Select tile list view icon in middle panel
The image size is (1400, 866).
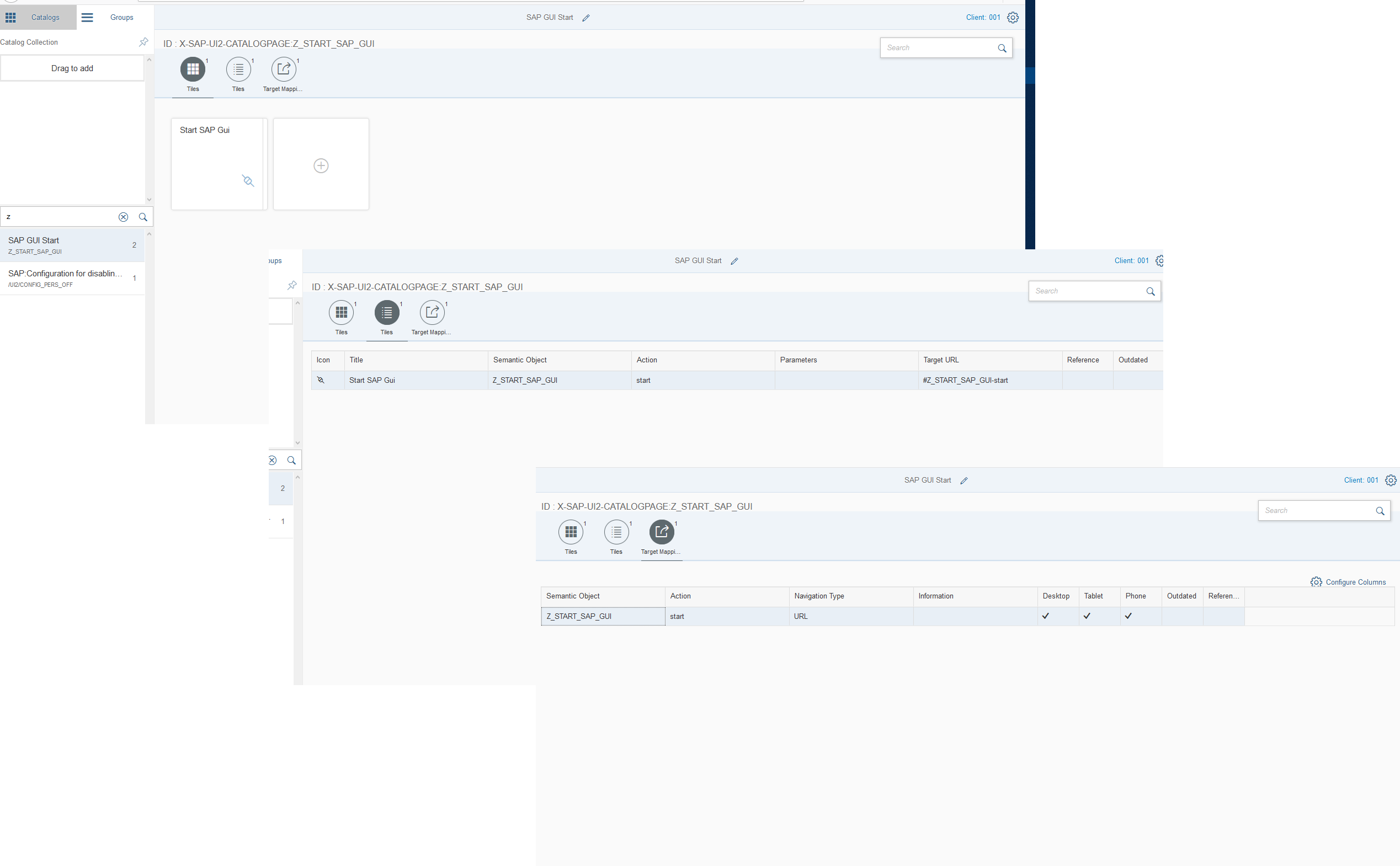coord(387,313)
